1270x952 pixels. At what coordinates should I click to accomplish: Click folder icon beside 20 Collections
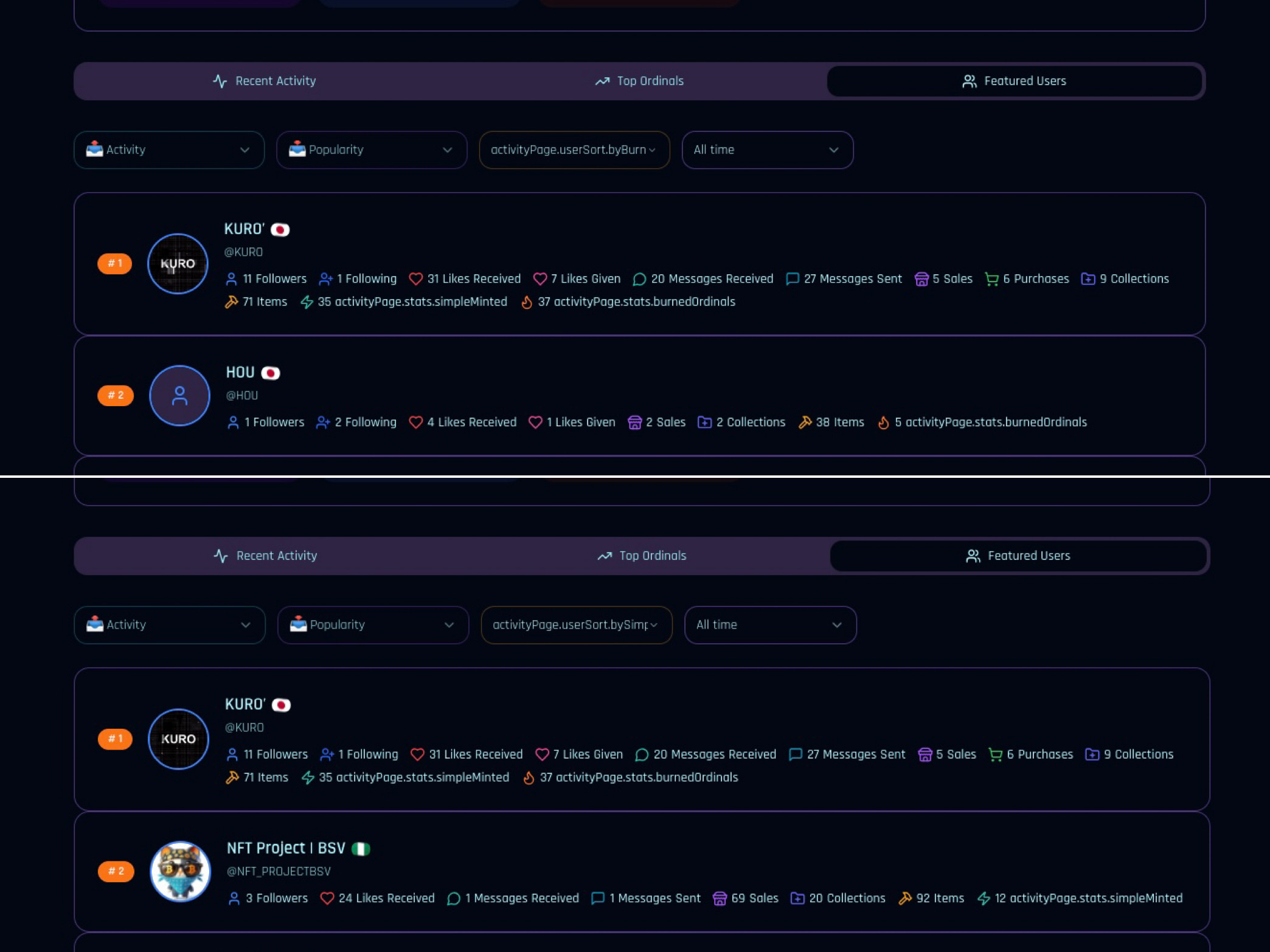click(x=797, y=898)
